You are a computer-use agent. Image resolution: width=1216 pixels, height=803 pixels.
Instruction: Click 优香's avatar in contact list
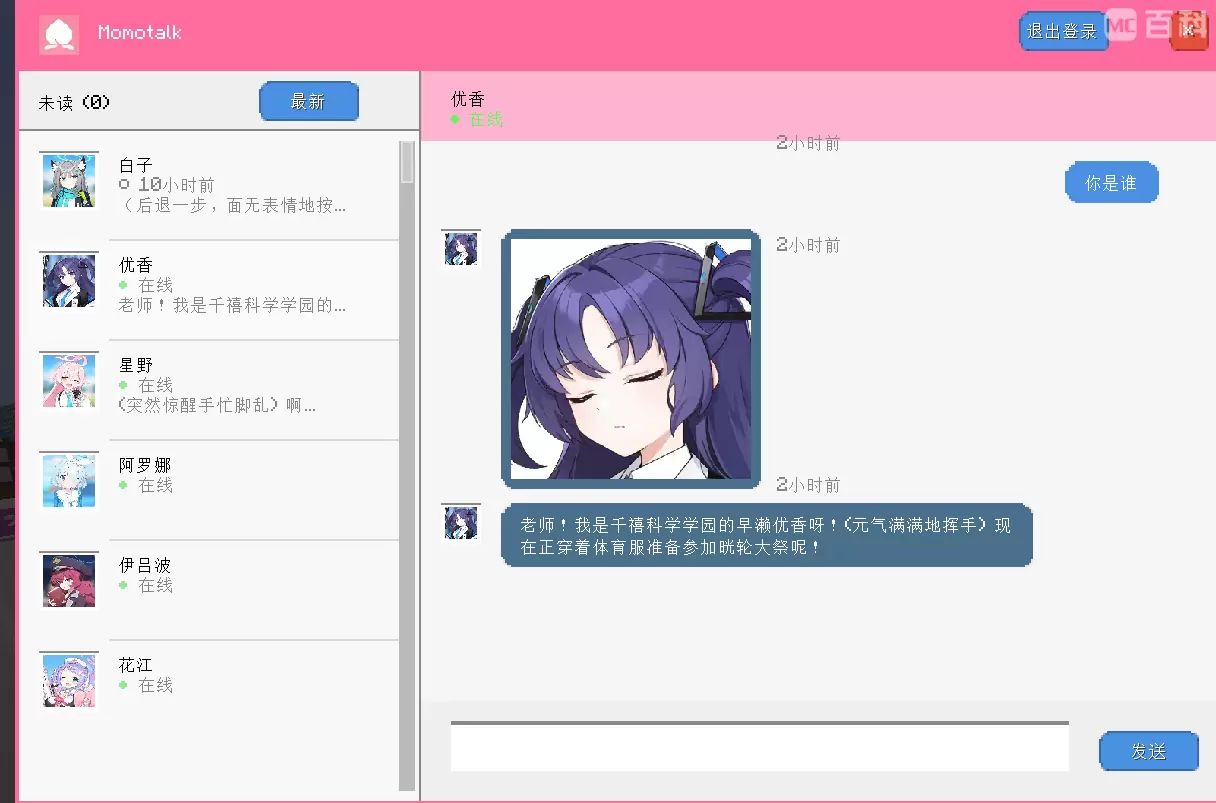(69, 281)
